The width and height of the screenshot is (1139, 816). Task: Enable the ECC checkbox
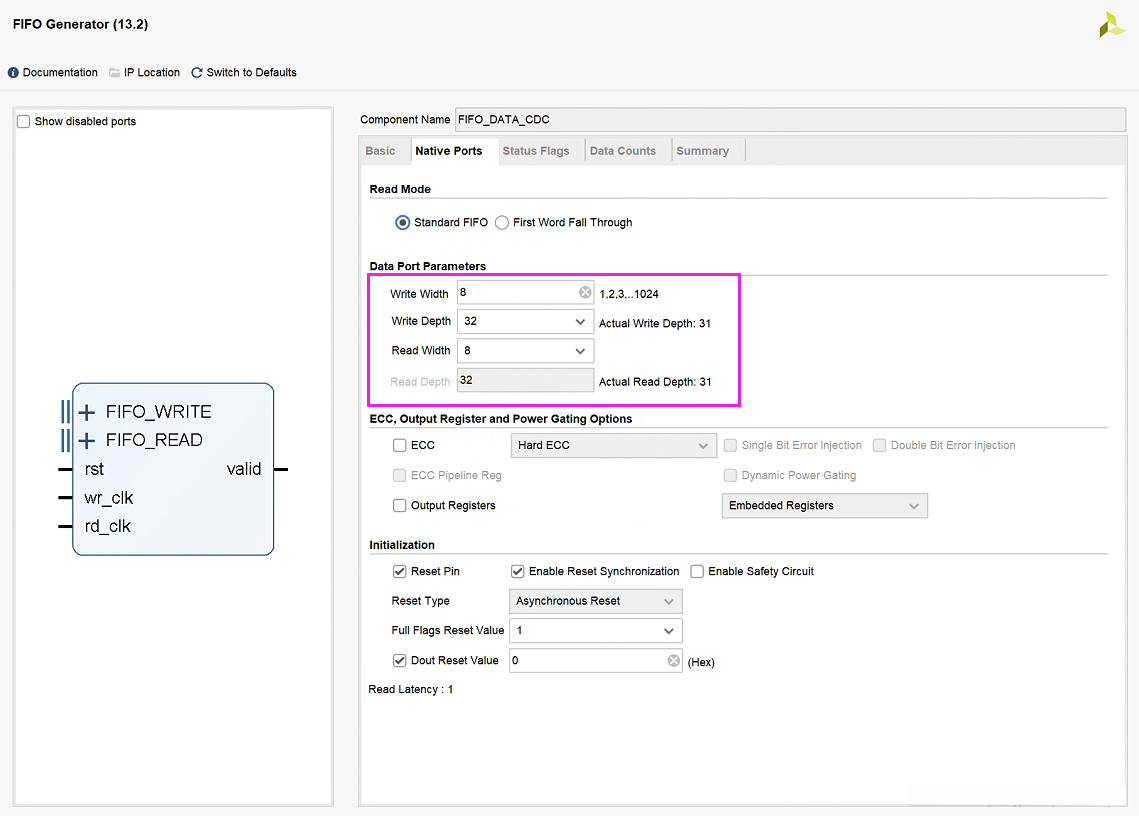coord(400,446)
